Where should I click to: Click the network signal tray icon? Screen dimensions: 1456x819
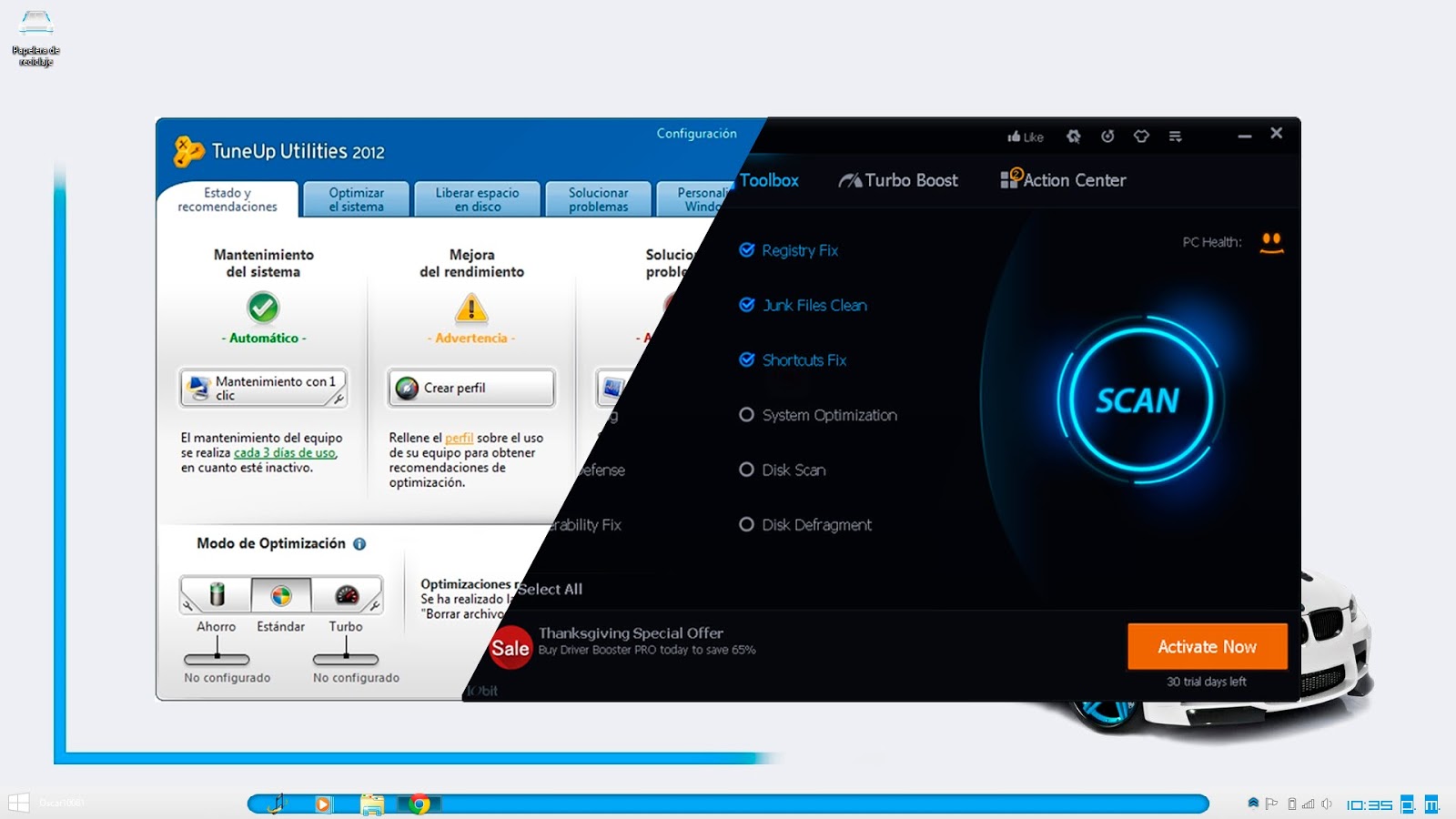pyautogui.click(x=1309, y=804)
